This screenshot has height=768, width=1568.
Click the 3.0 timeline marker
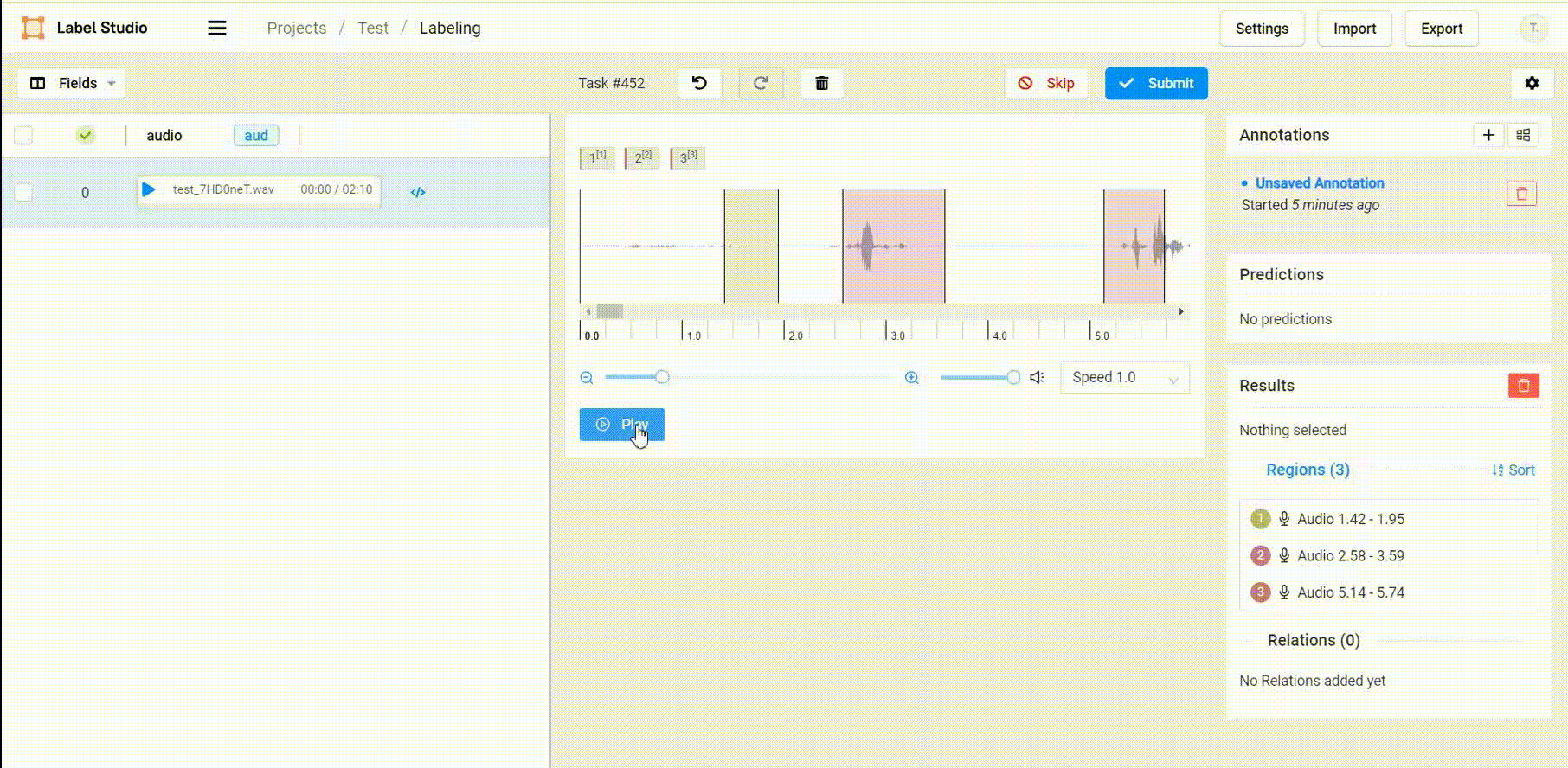tap(897, 336)
